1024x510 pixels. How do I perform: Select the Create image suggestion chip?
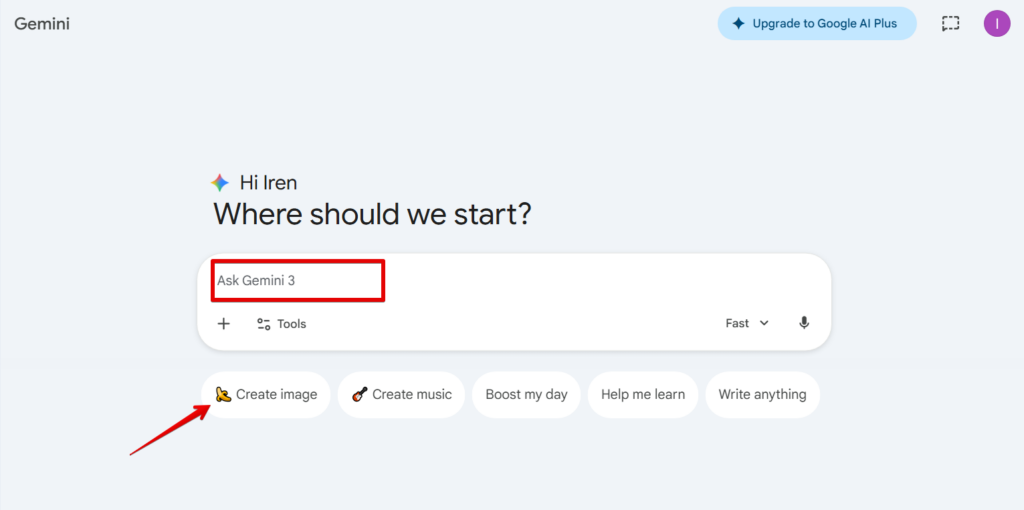click(x=266, y=394)
